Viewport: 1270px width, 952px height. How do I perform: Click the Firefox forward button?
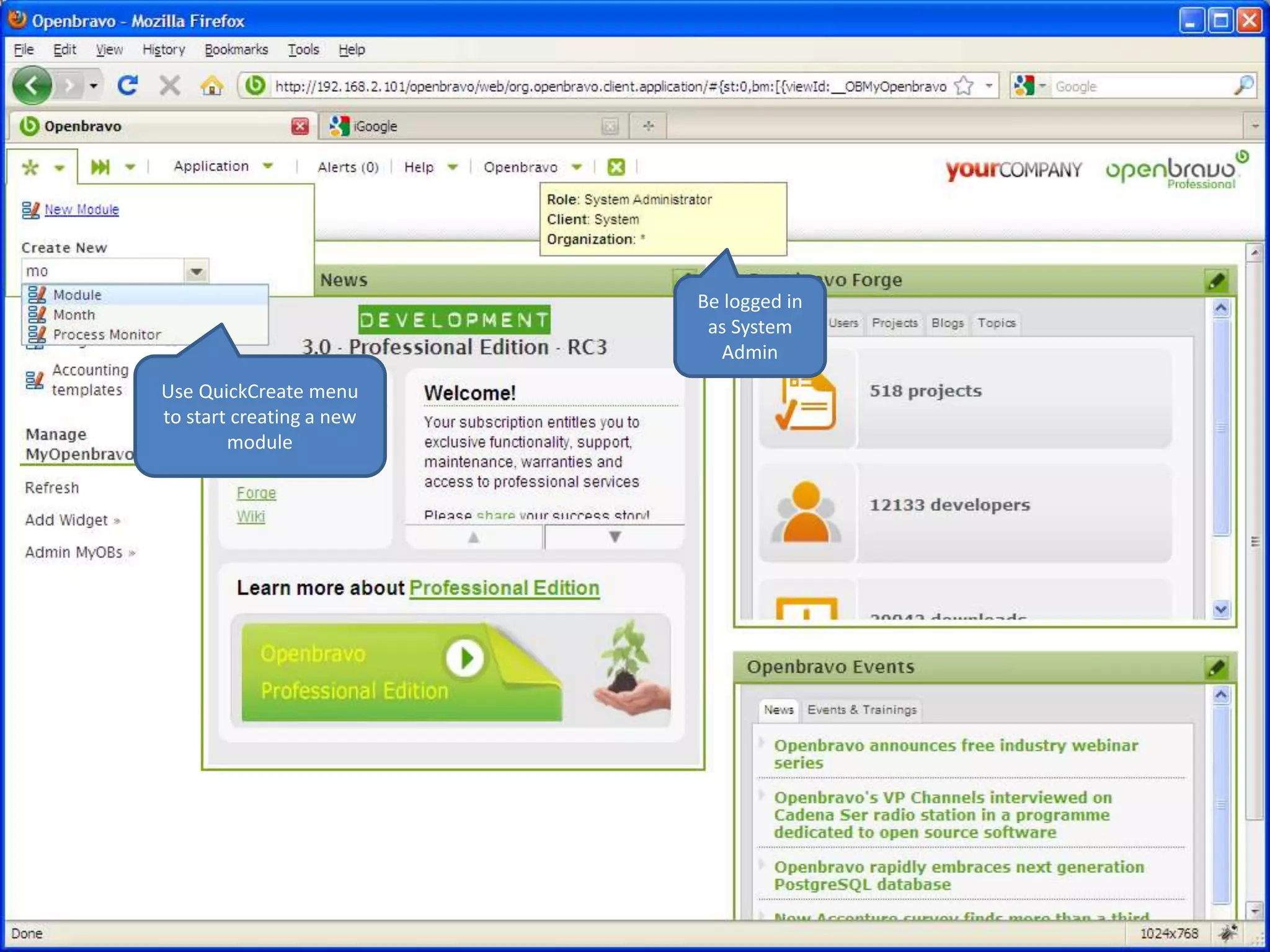click(x=69, y=86)
